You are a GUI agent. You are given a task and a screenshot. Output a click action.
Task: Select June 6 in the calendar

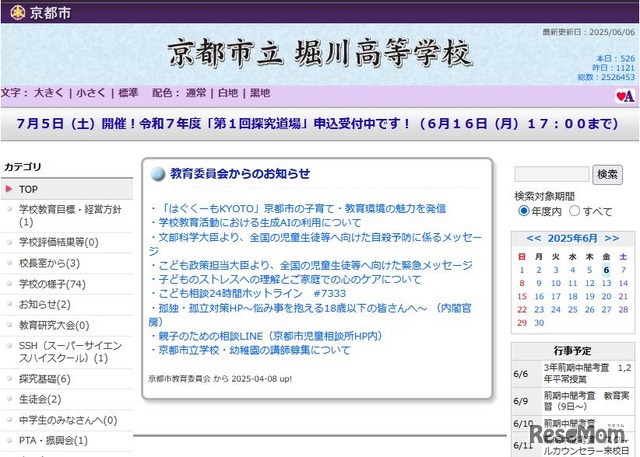(606, 270)
